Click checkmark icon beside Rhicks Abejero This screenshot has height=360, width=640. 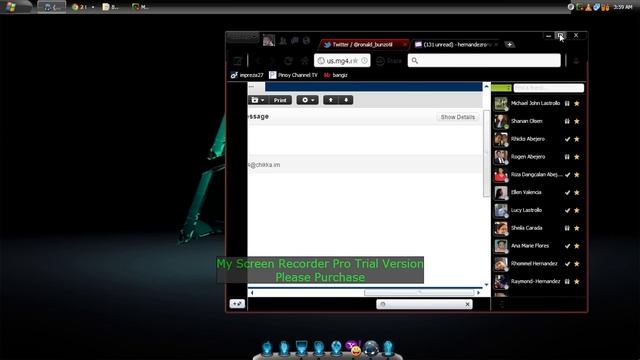click(x=567, y=139)
